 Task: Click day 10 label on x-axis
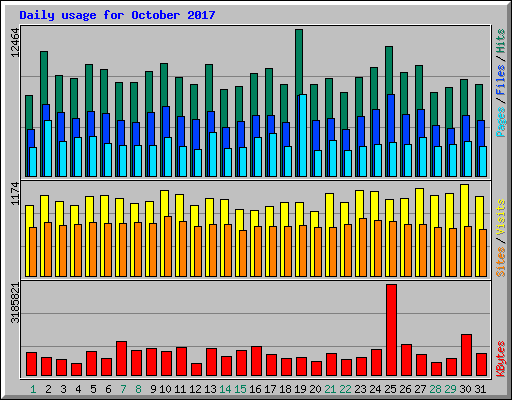pos(165,389)
